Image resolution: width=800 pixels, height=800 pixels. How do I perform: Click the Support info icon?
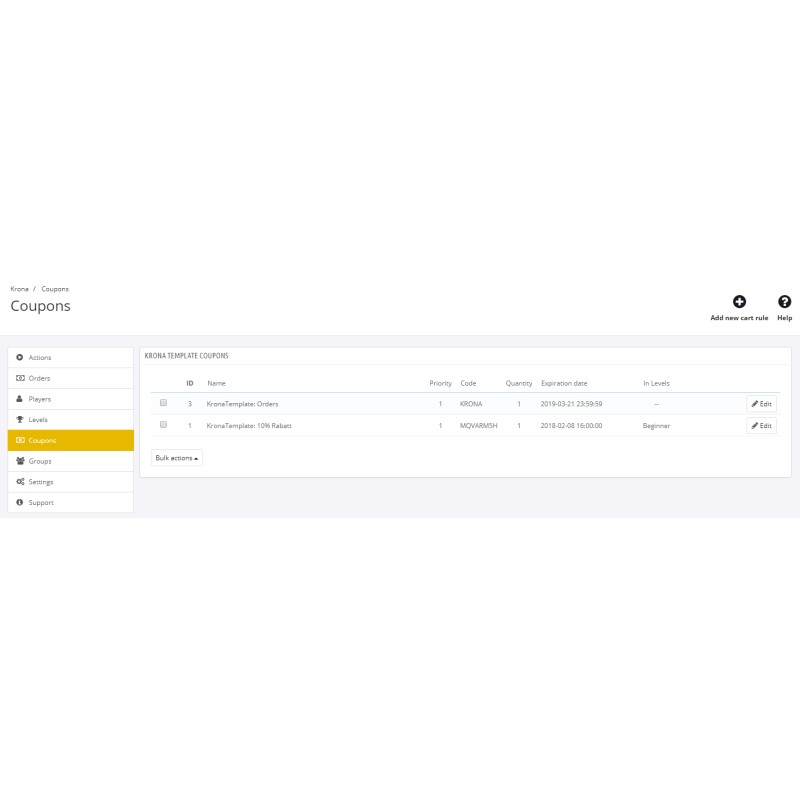[20, 503]
